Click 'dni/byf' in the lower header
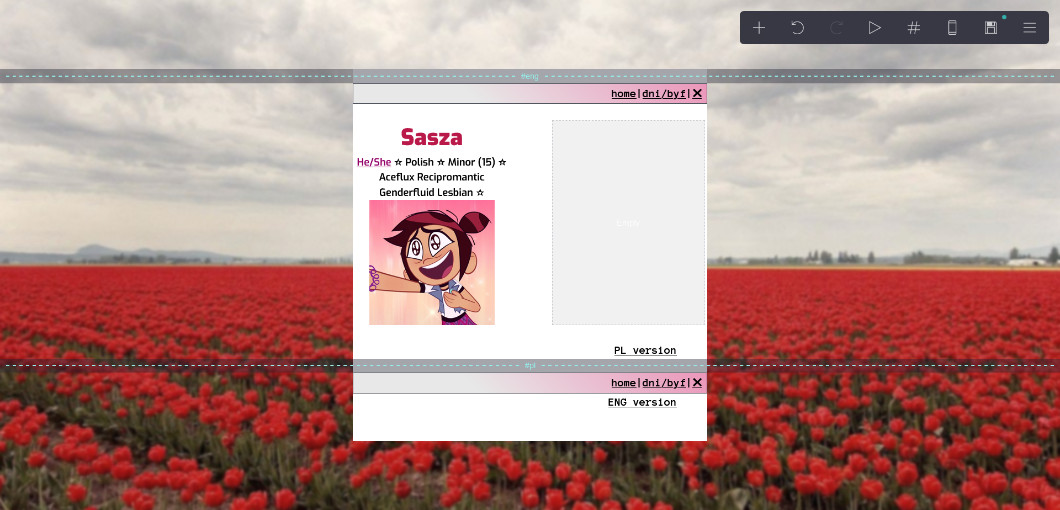Image resolution: width=1060 pixels, height=510 pixels. pos(664,383)
